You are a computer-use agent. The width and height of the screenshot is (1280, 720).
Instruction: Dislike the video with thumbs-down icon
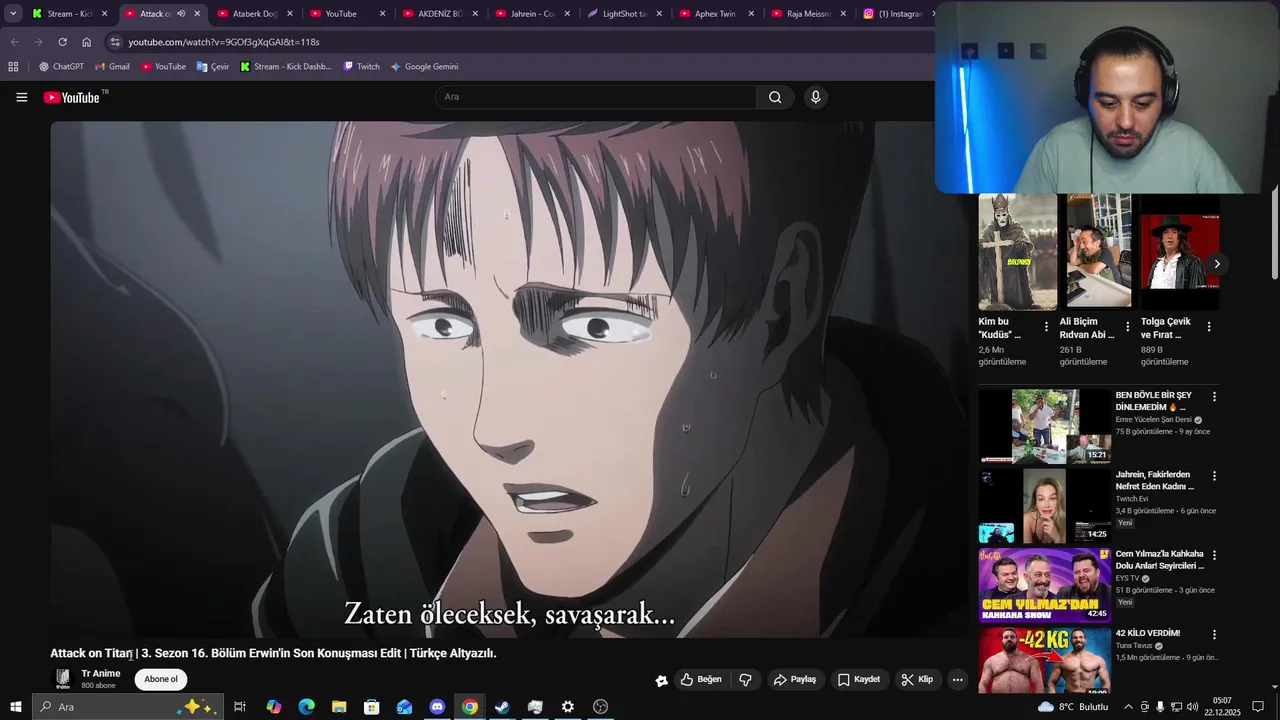pos(745,679)
